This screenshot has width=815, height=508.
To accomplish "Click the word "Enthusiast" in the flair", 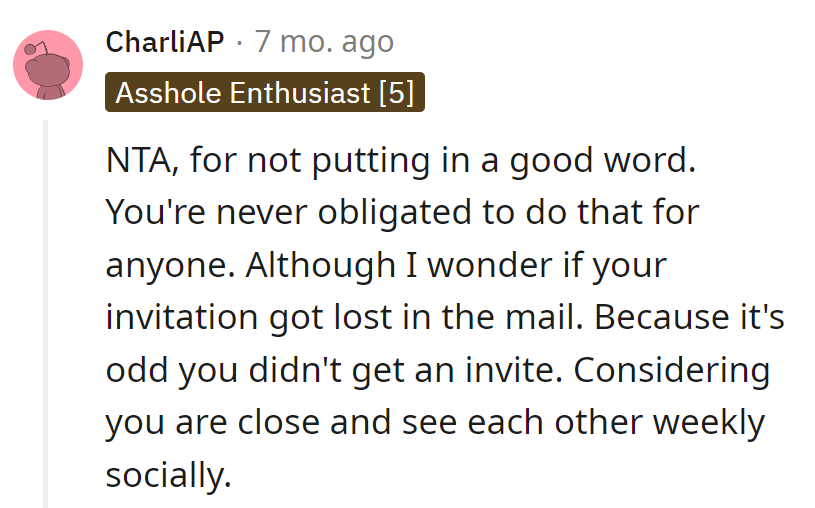I will (300, 93).
